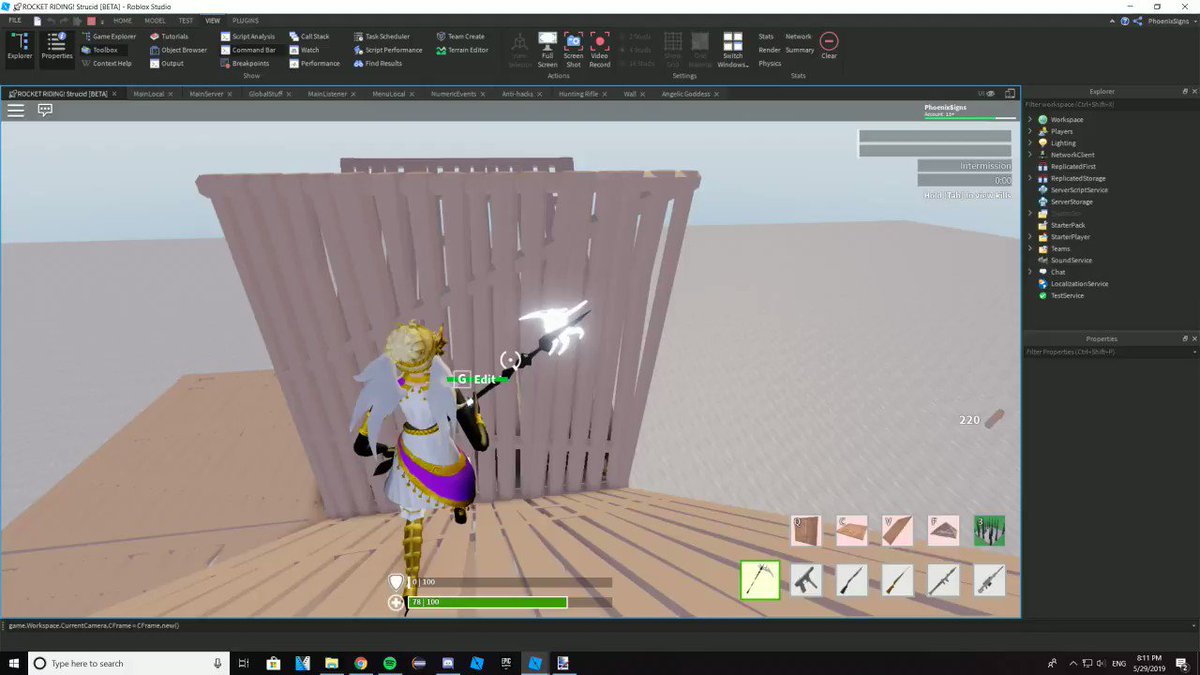This screenshot has width=1200, height=675.
Task: Open Find Results
Action: (x=378, y=63)
